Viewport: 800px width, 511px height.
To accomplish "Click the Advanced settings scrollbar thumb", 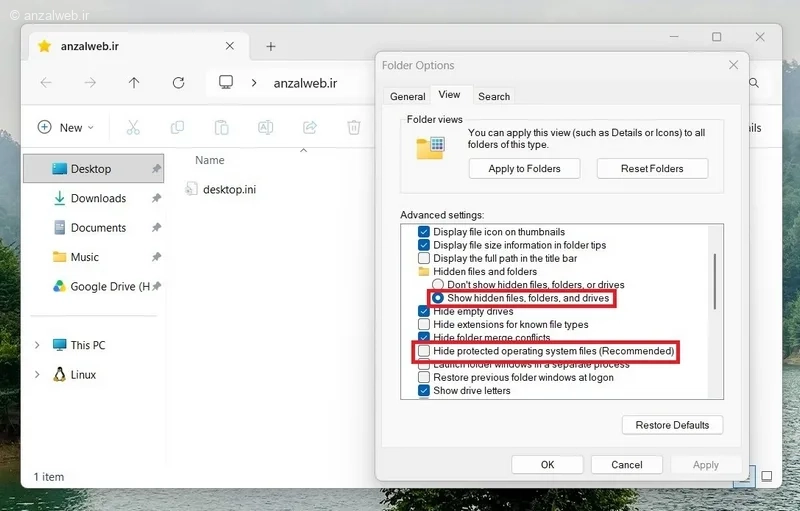I will click(x=715, y=282).
